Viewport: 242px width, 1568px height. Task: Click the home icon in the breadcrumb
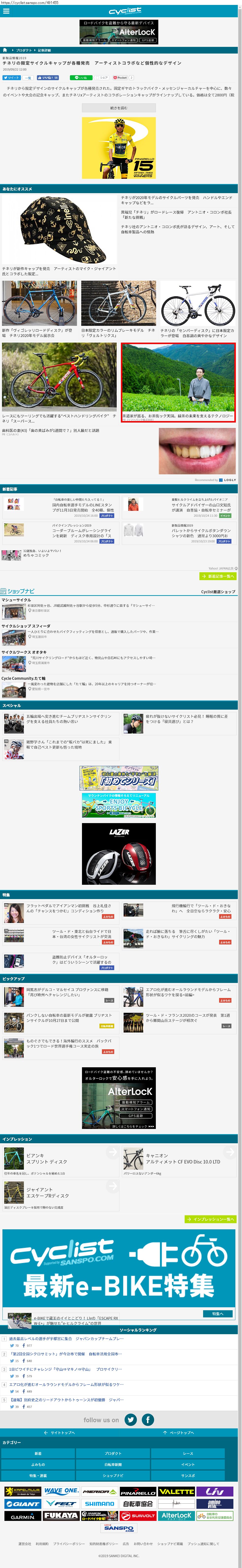click(5, 50)
